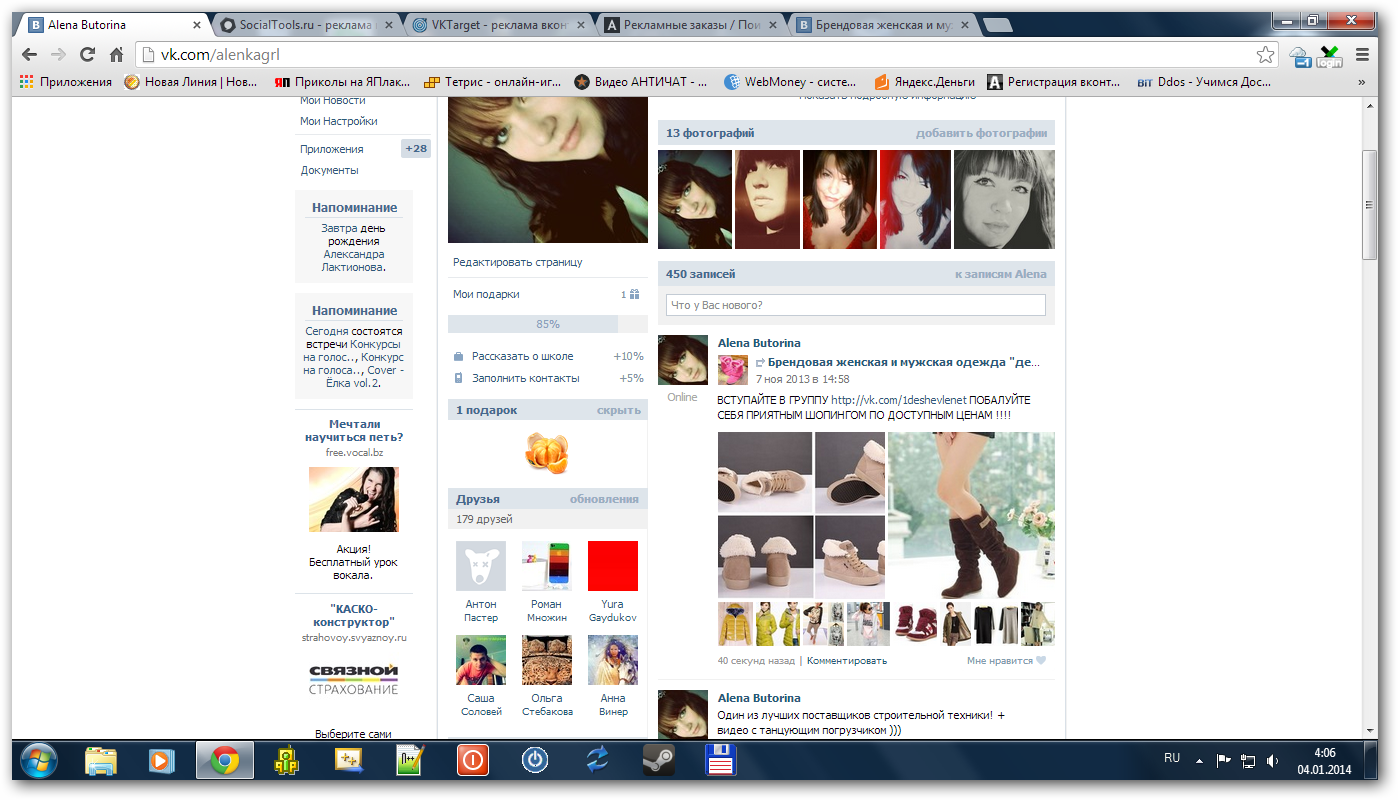Click the 85% profile completion progress bar
Viewport: 1398px width, 800px height.
pos(547,324)
